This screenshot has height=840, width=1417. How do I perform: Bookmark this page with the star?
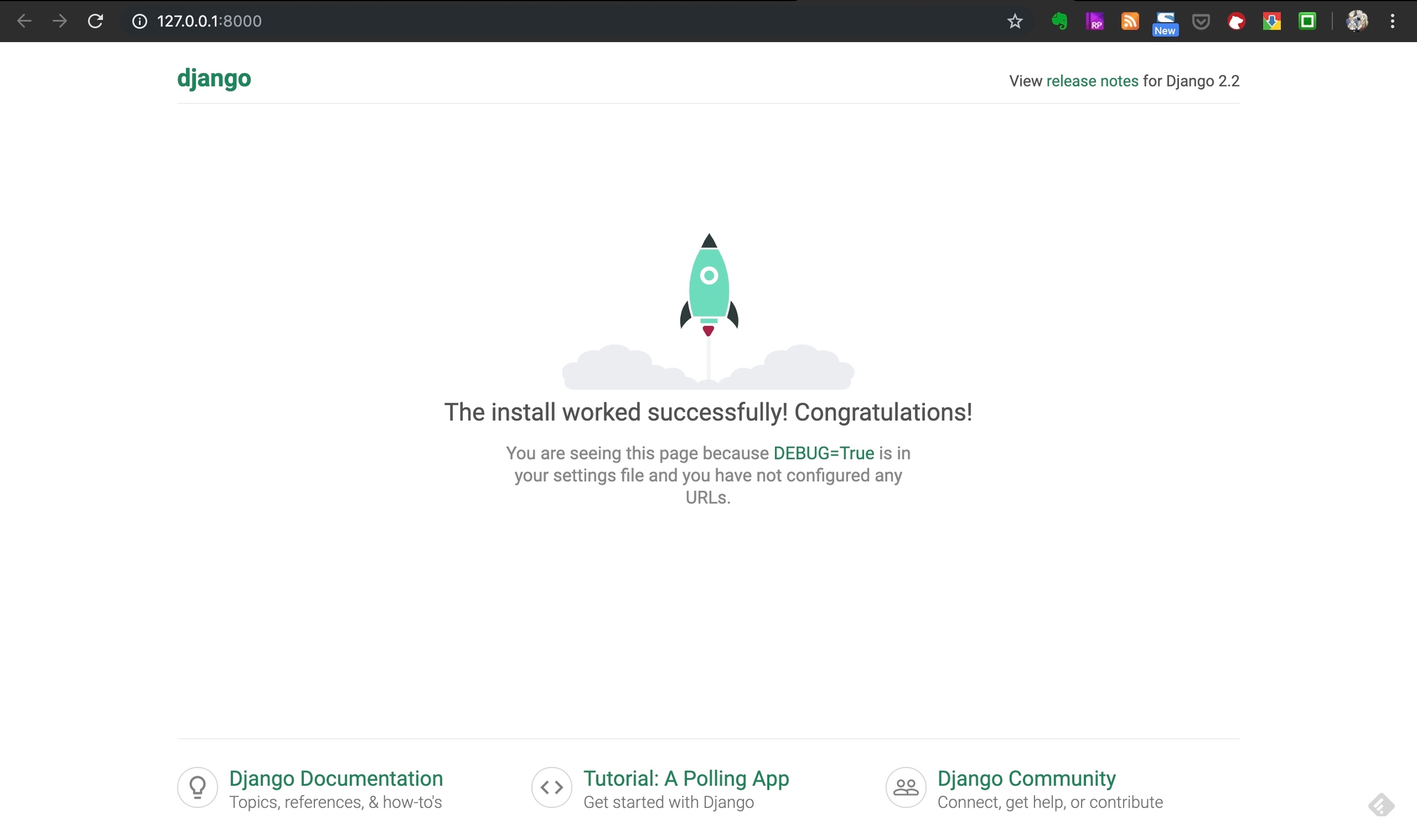(x=1015, y=22)
